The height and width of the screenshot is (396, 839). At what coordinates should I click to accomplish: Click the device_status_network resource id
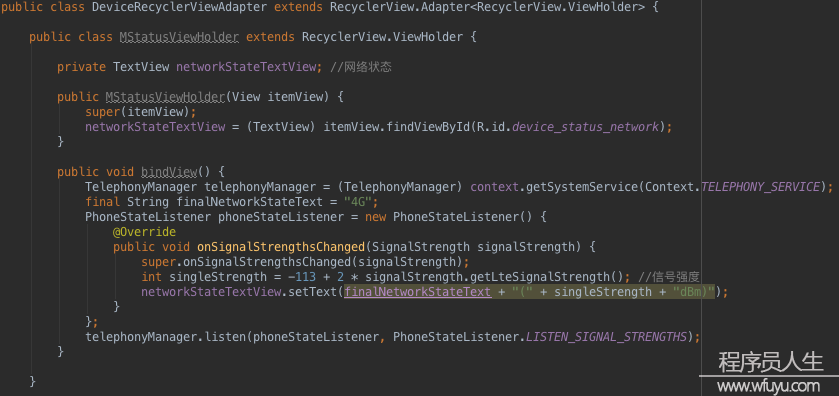[x=586, y=127]
